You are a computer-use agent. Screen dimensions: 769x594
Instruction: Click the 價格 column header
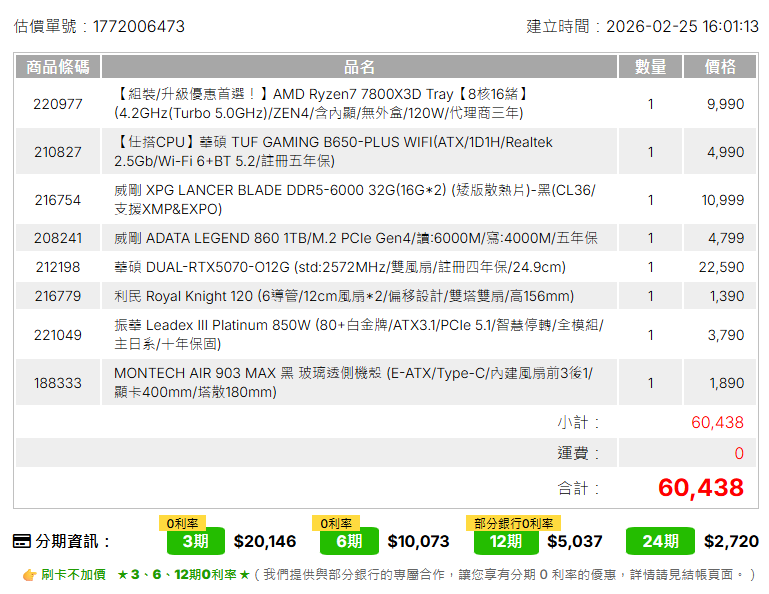(720, 67)
